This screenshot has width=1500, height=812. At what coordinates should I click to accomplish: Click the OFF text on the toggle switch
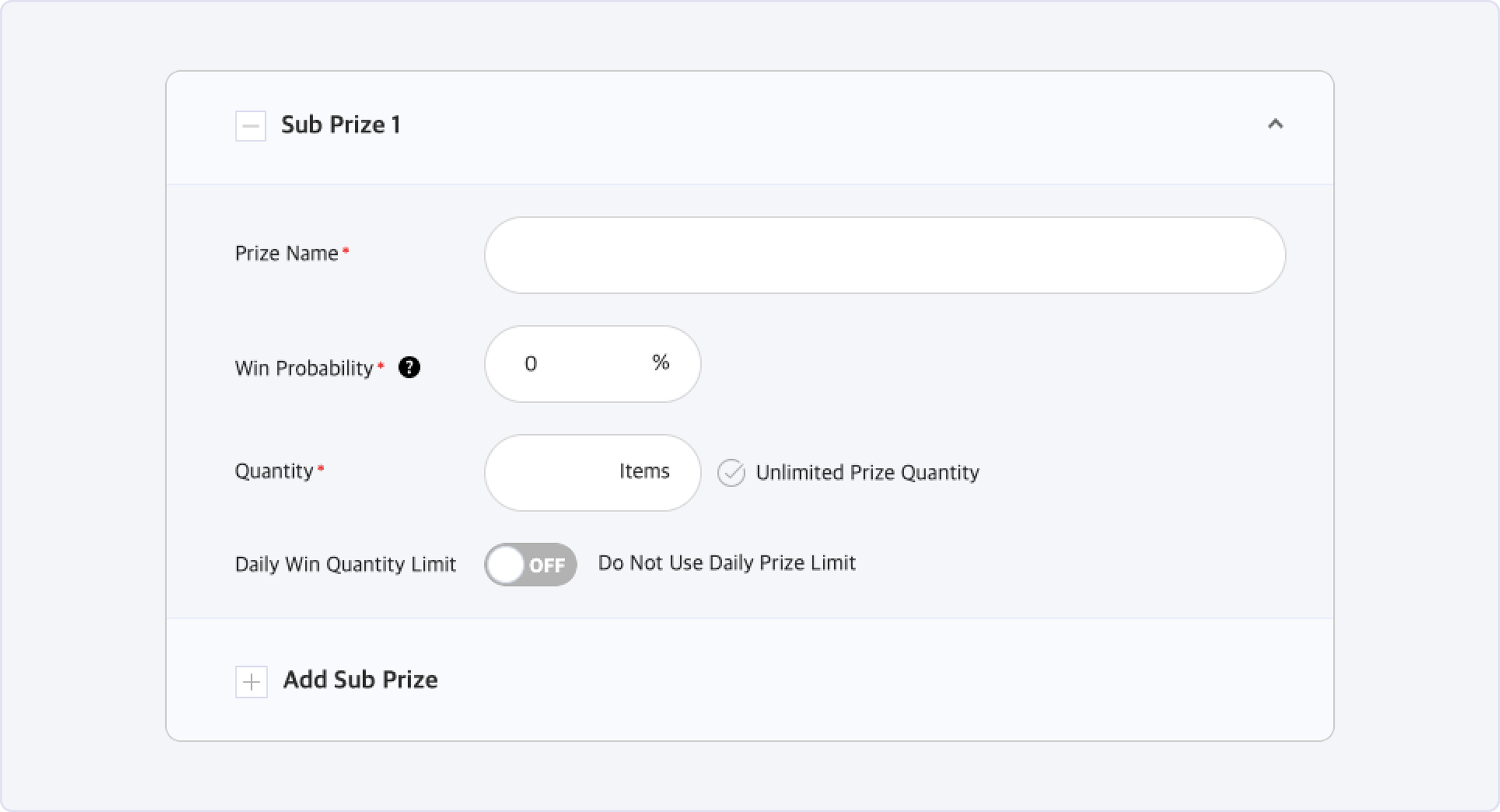tap(547, 565)
